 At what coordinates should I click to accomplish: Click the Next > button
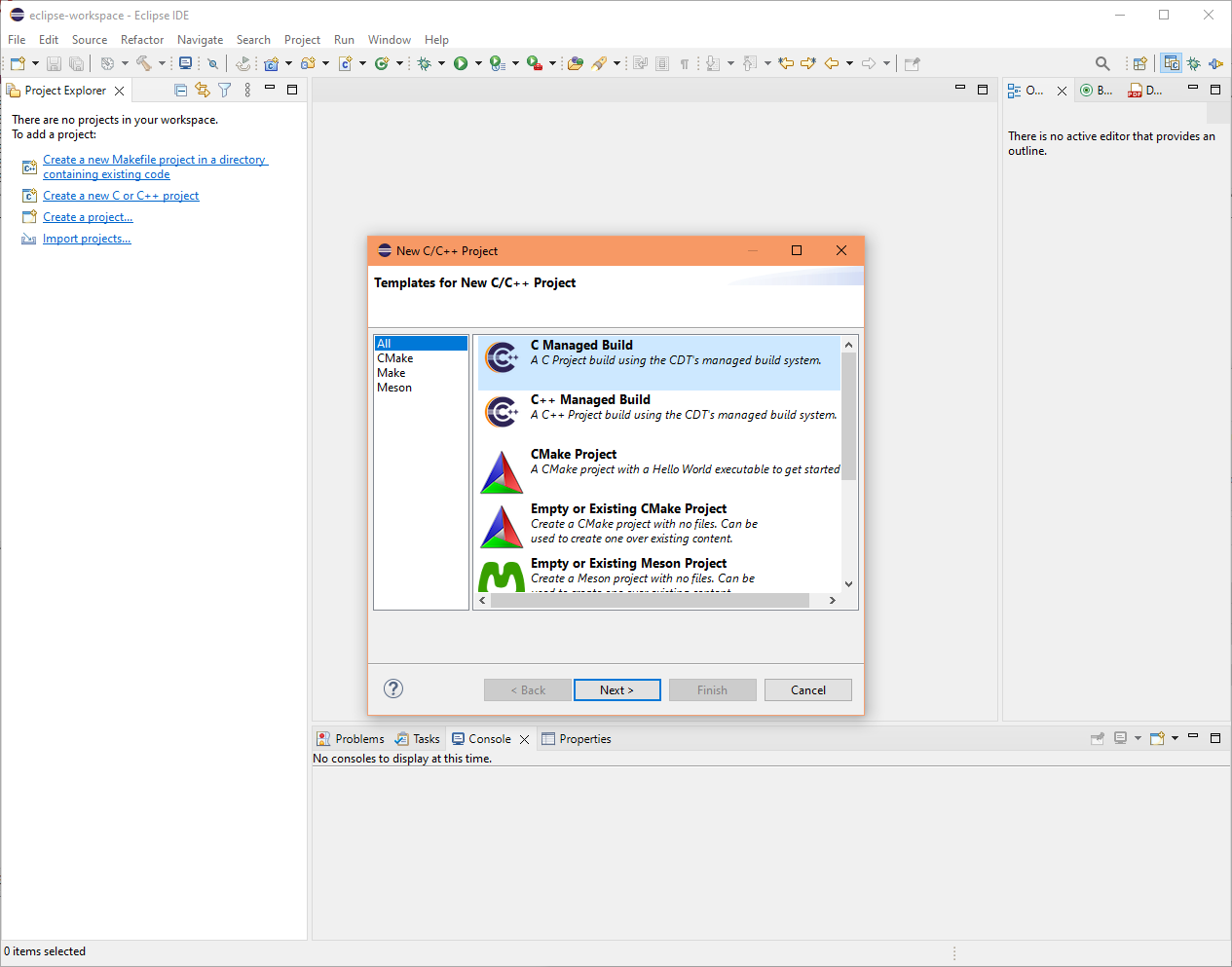[x=616, y=689]
